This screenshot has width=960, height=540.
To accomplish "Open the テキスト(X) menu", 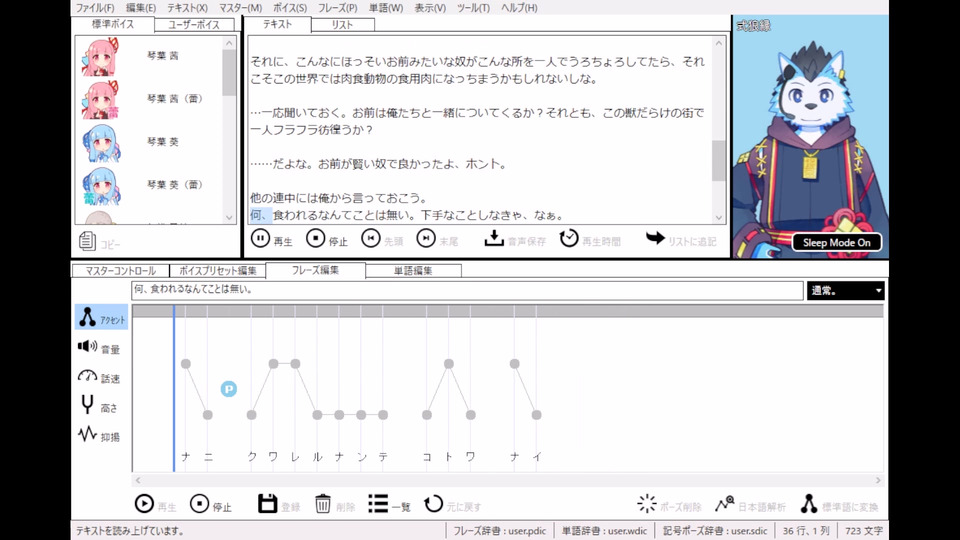I will click(187, 8).
